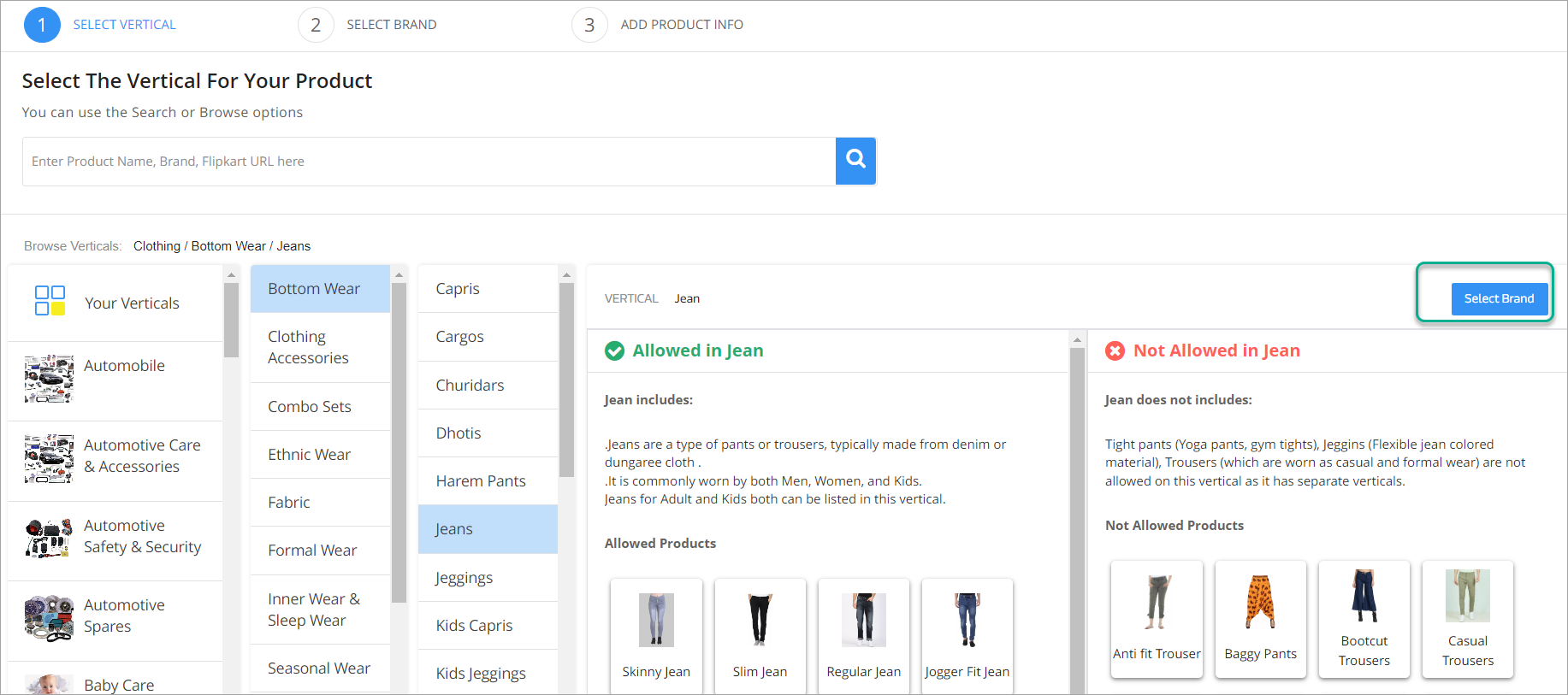Select Seasonal Wear subcategory
The width and height of the screenshot is (1568, 695).
(320, 668)
